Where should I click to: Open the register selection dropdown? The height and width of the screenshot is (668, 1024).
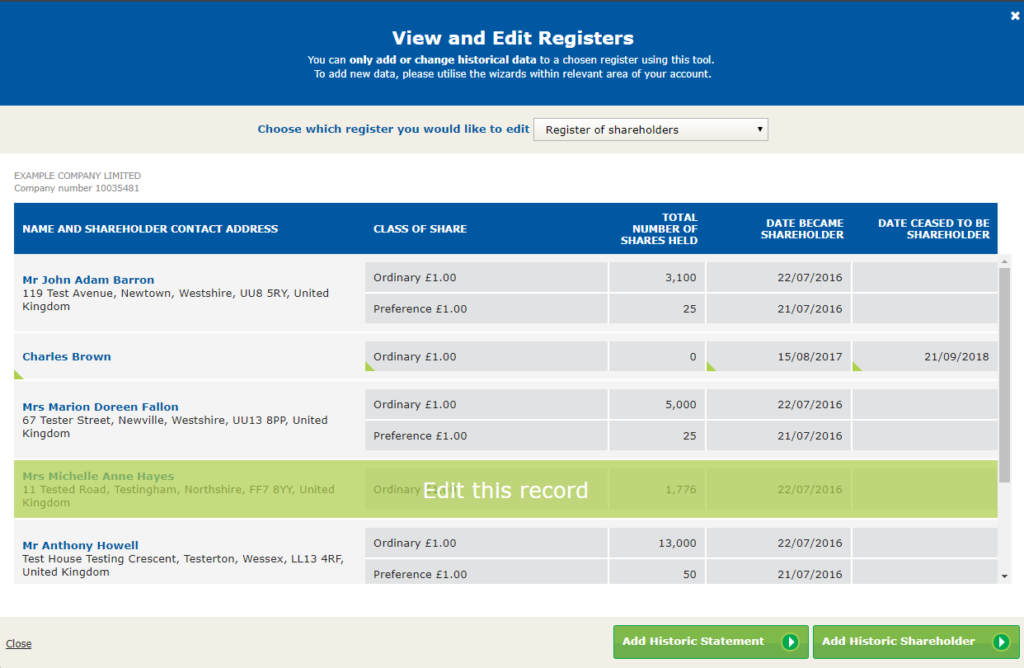[x=650, y=130]
